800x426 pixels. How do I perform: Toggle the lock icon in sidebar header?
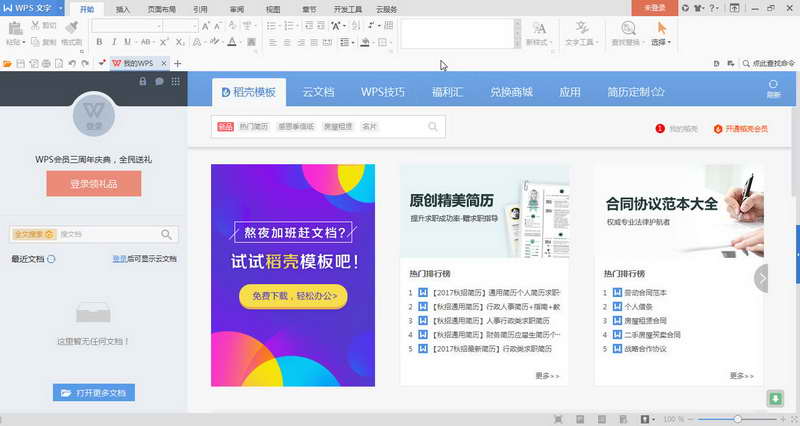[x=140, y=81]
